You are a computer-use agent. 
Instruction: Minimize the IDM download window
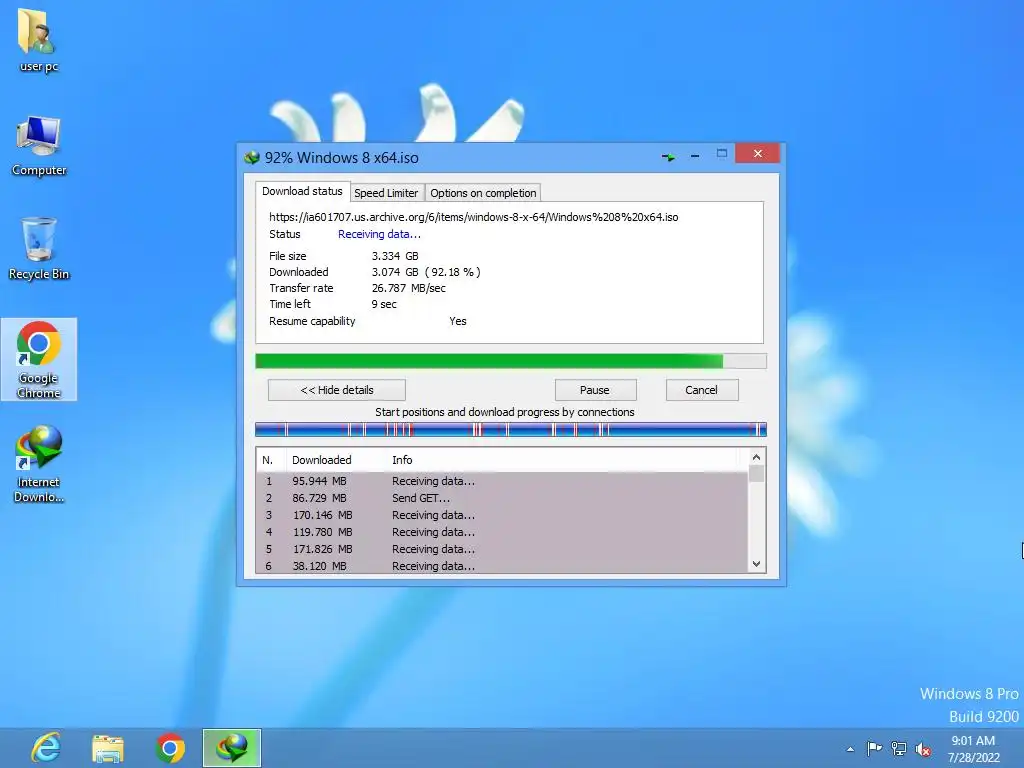(695, 155)
